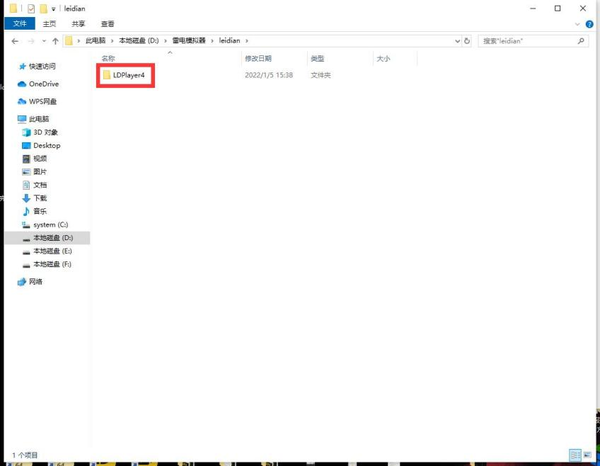Select 本地磁盘 (E:) drive
Image resolution: width=600 pixels, height=466 pixels.
(47, 251)
